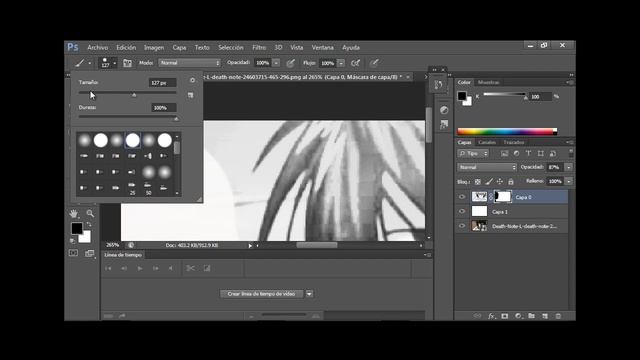The image size is (640, 360).
Task: Open the Tipo layer filter dropdown
Action: click(x=473, y=153)
